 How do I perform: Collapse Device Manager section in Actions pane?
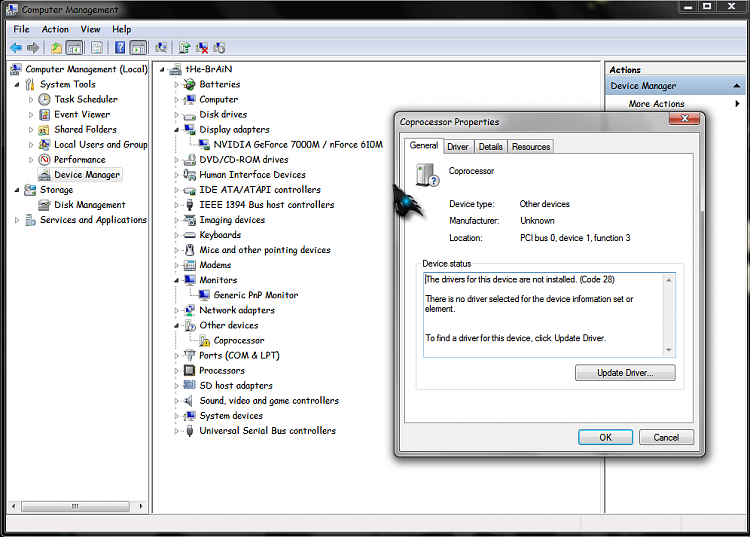coord(737,86)
